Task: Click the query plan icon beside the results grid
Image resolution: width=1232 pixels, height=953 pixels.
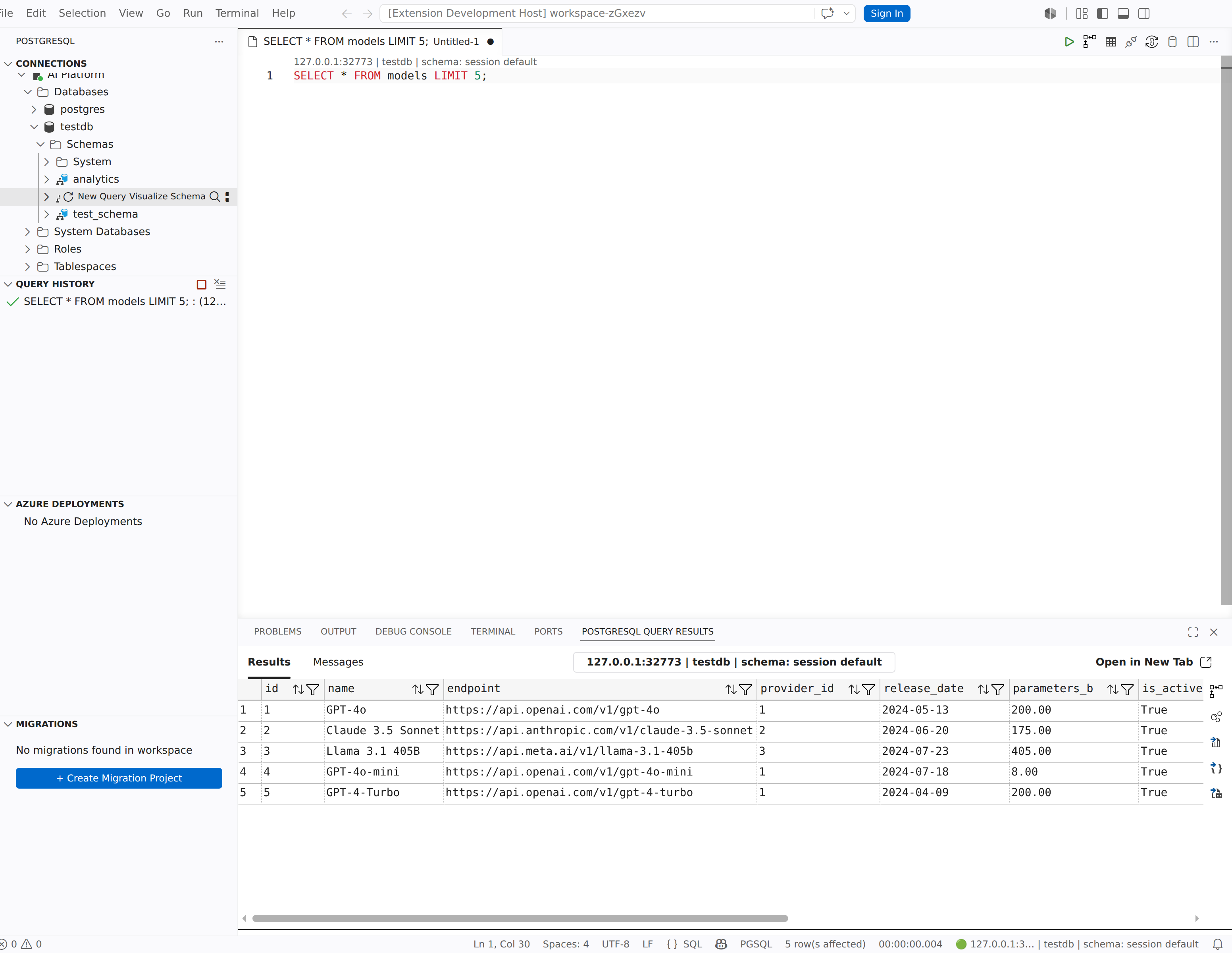Action: coord(1216,691)
